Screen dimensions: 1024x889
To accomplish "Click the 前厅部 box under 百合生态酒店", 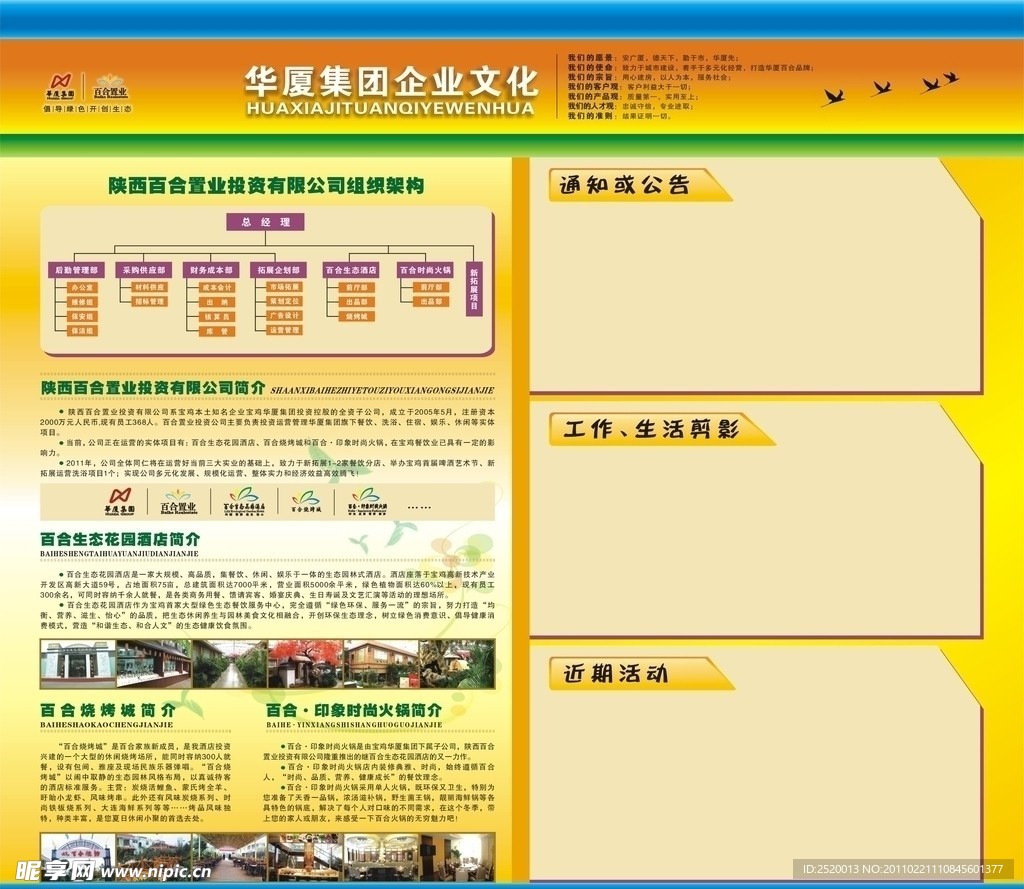I will coord(357,287).
